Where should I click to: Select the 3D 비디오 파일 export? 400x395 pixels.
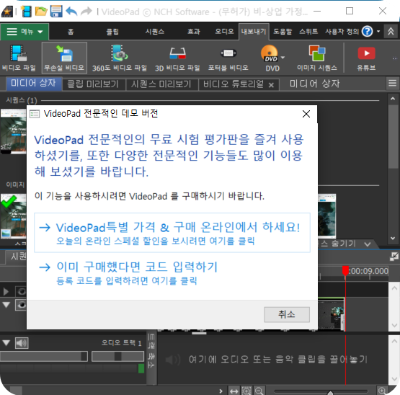pyautogui.click(x=177, y=58)
